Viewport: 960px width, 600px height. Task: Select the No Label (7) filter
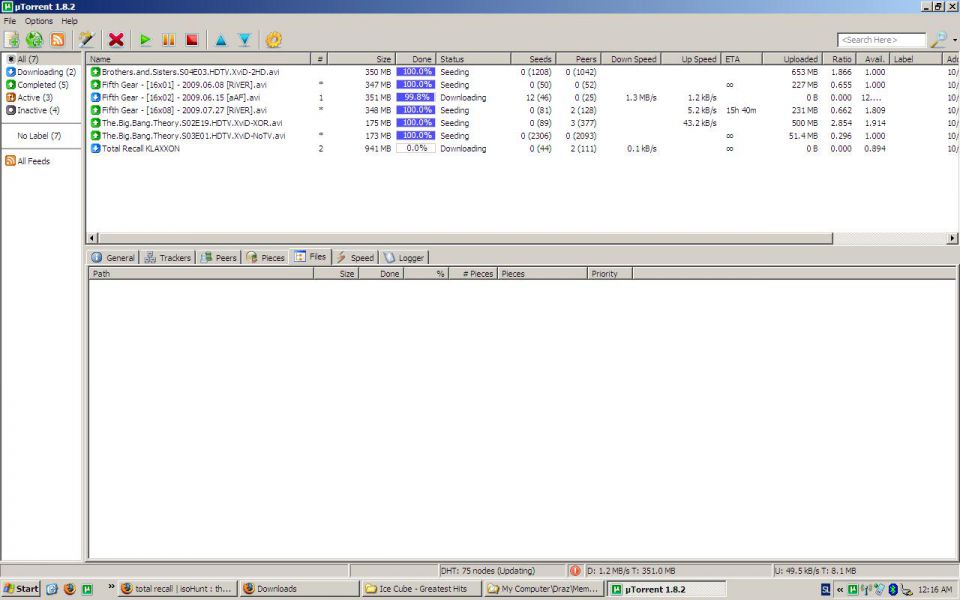(39, 136)
